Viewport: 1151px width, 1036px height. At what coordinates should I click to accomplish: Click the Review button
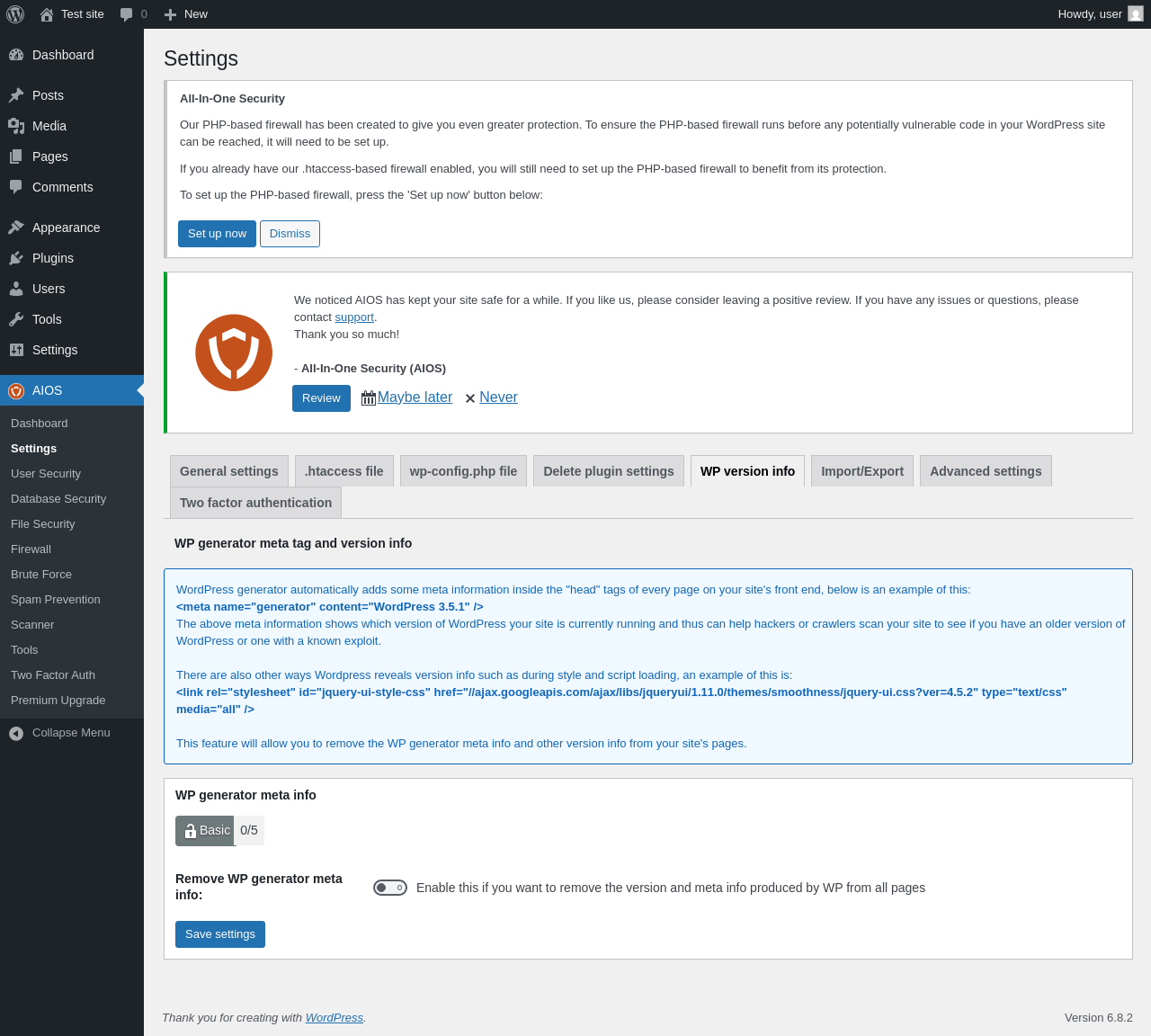[321, 398]
